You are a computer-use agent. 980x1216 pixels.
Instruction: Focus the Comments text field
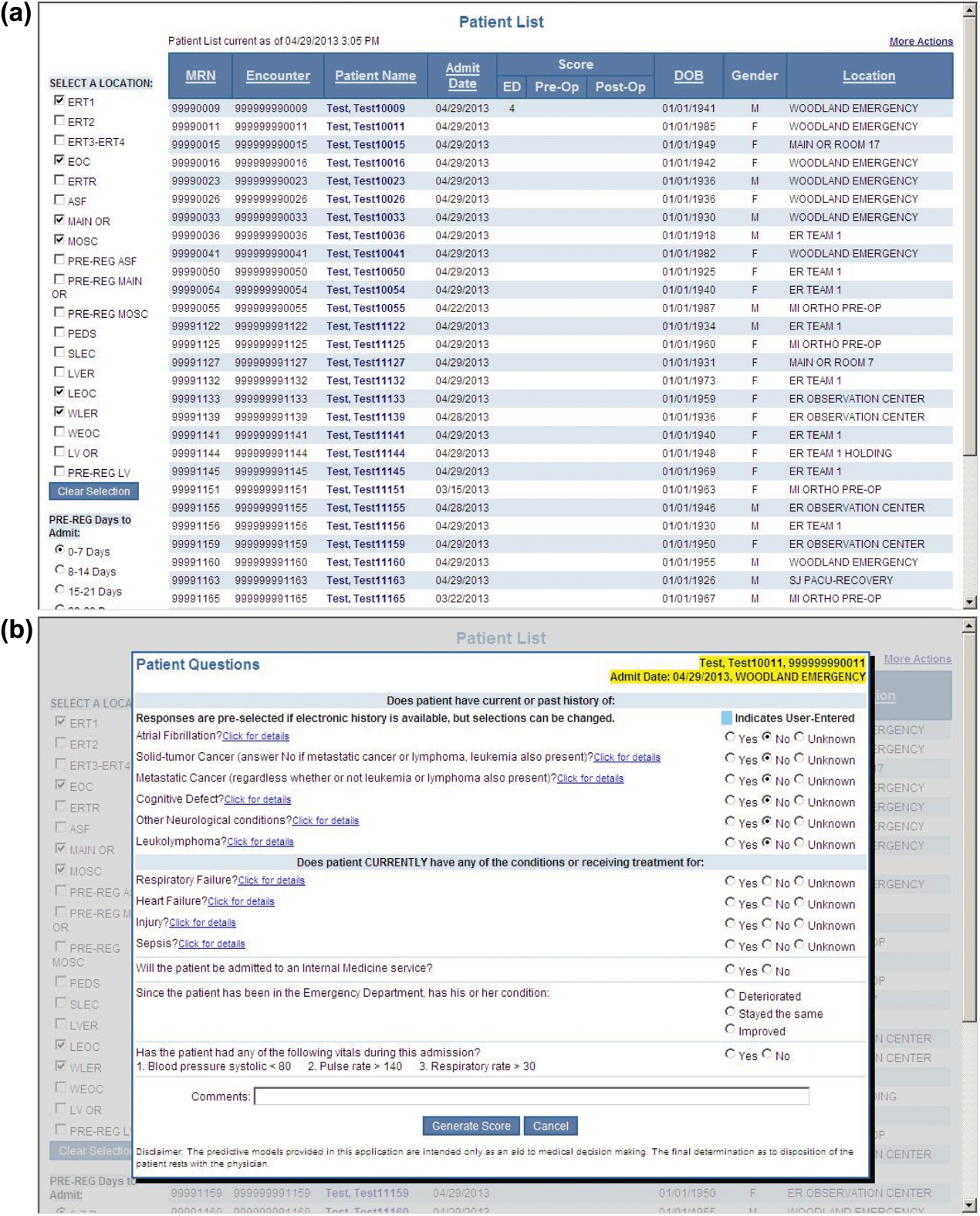pyautogui.click(x=532, y=1096)
